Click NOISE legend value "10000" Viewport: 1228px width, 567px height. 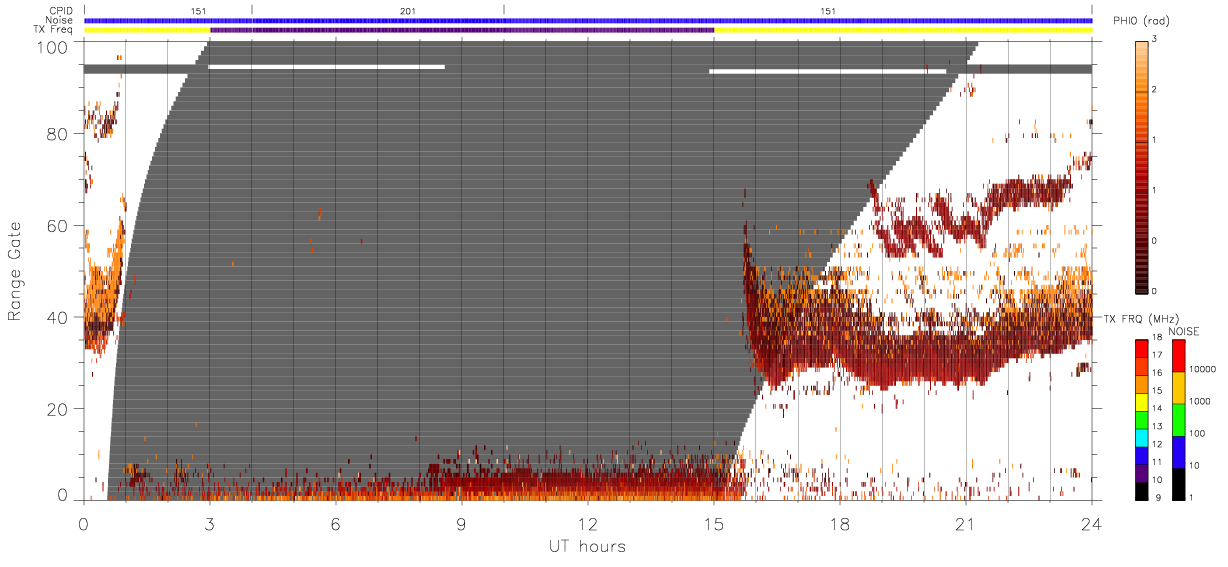[1203, 369]
